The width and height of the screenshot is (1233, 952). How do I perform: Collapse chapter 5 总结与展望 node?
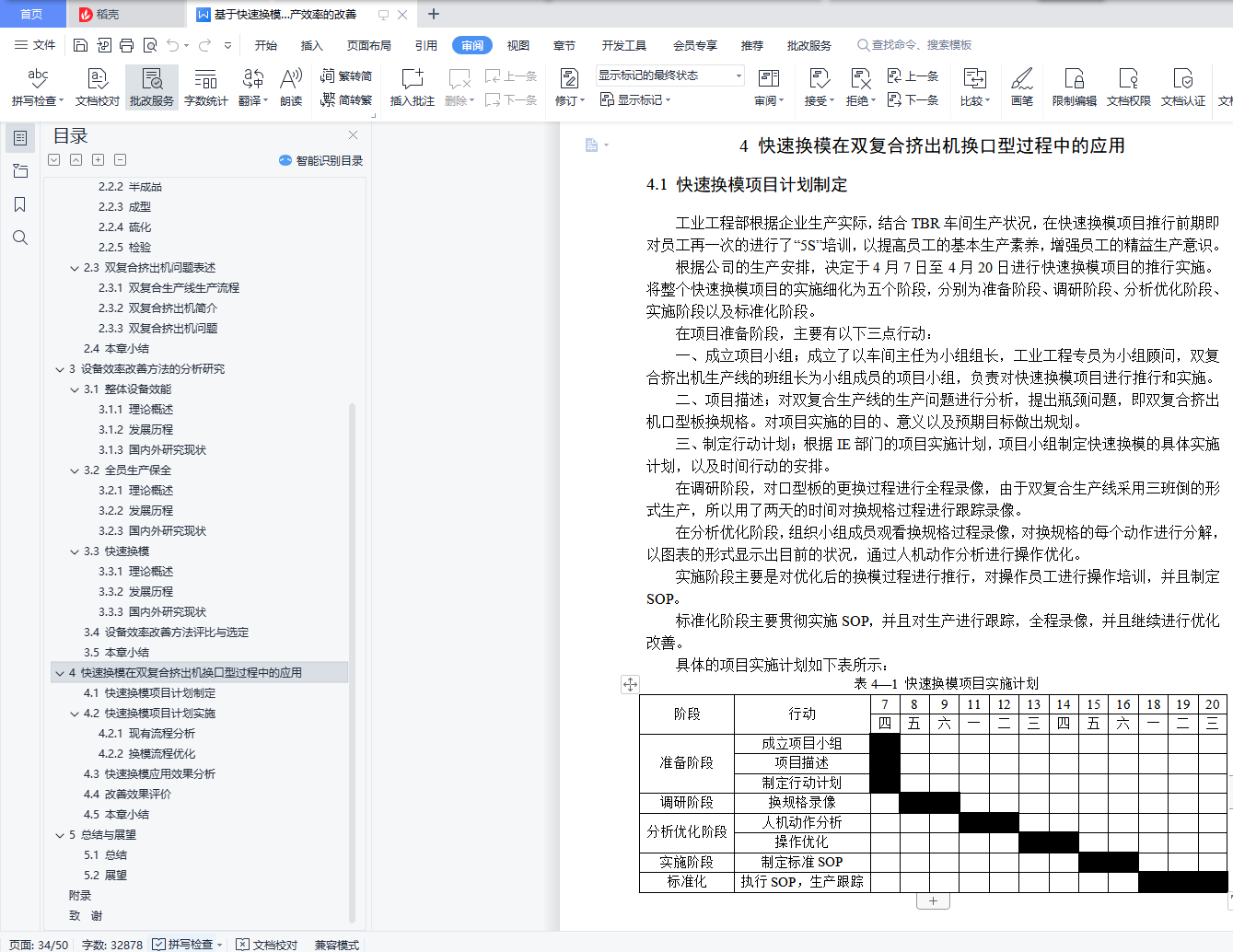[x=60, y=835]
